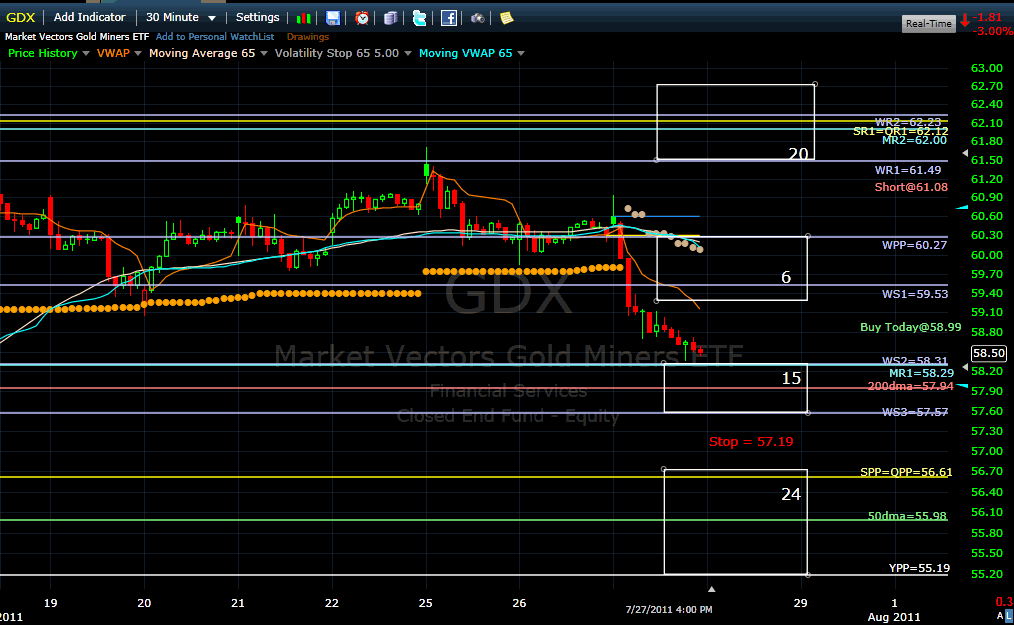1014x625 pixels.
Task: Click gray price-axis marker beside 61.50
Action: [965, 153]
